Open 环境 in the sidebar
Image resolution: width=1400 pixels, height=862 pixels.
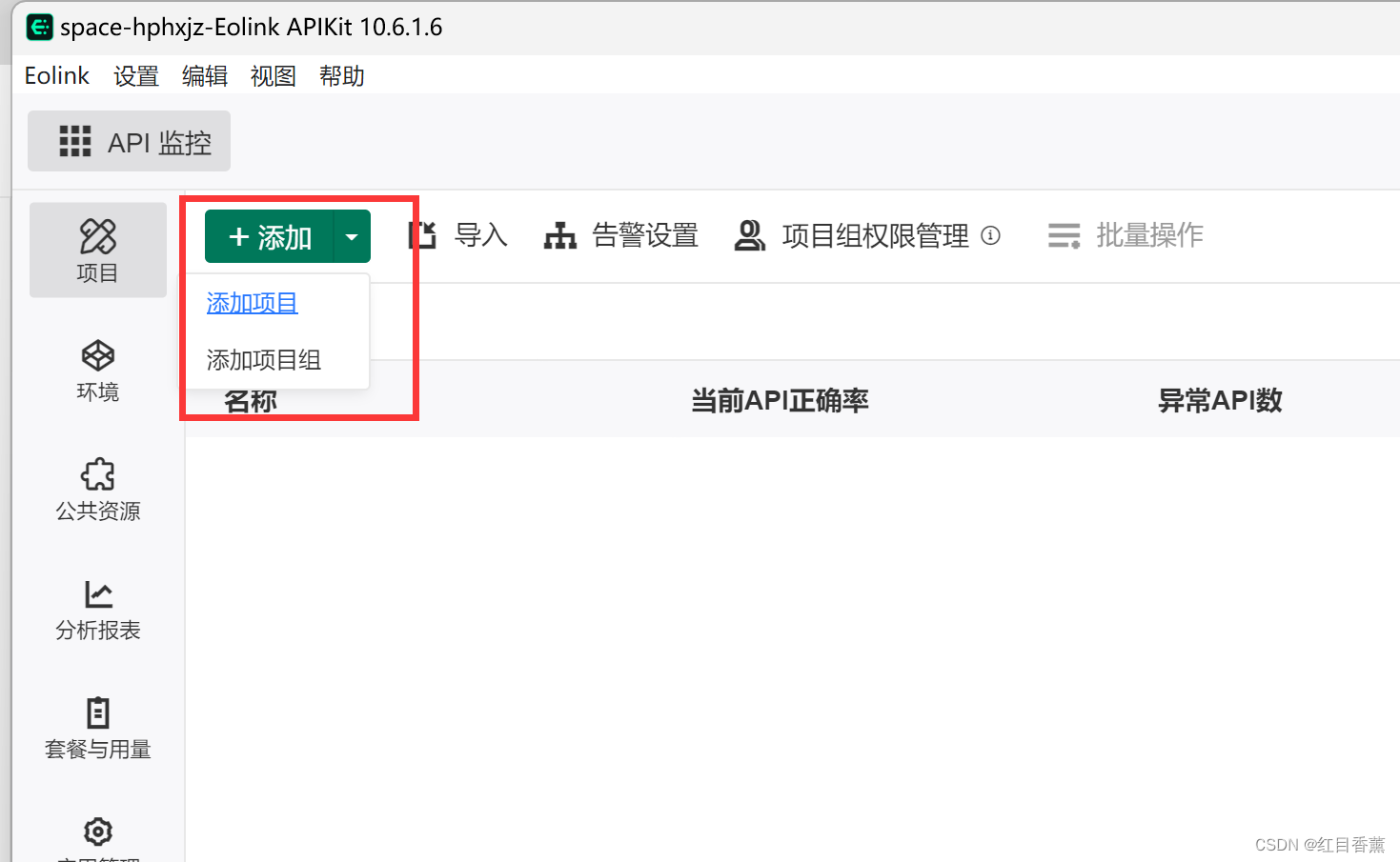pyautogui.click(x=97, y=371)
